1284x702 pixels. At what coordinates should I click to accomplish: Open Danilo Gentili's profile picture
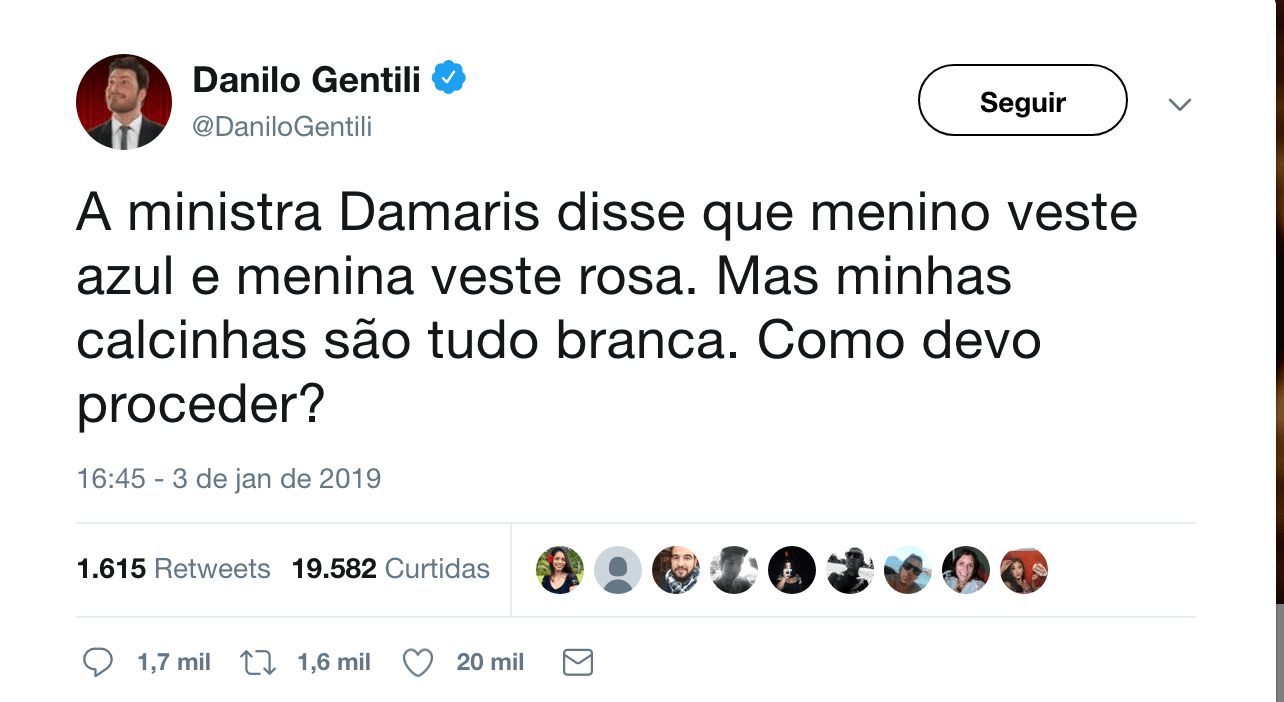(124, 102)
